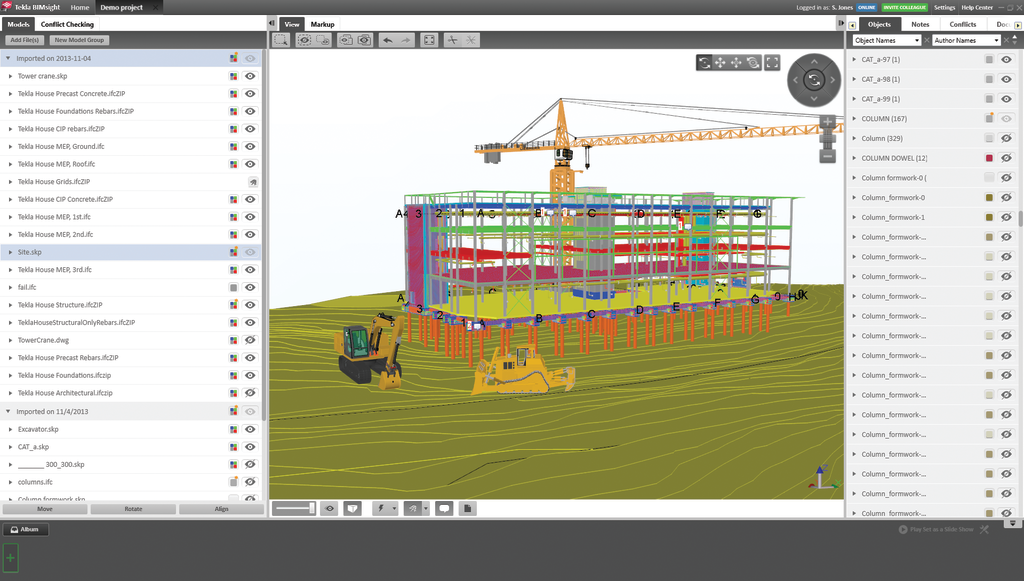Click the Add File(s) button
The height and width of the screenshot is (581, 1024).
pos(23,39)
